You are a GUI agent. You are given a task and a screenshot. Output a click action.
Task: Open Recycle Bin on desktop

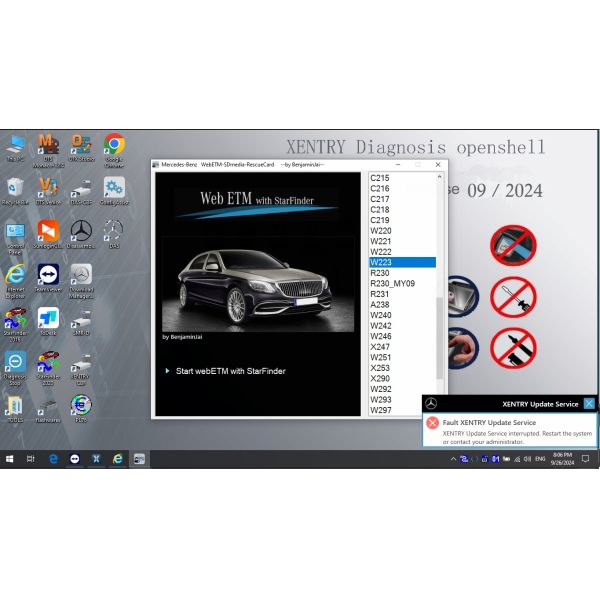tap(15, 188)
